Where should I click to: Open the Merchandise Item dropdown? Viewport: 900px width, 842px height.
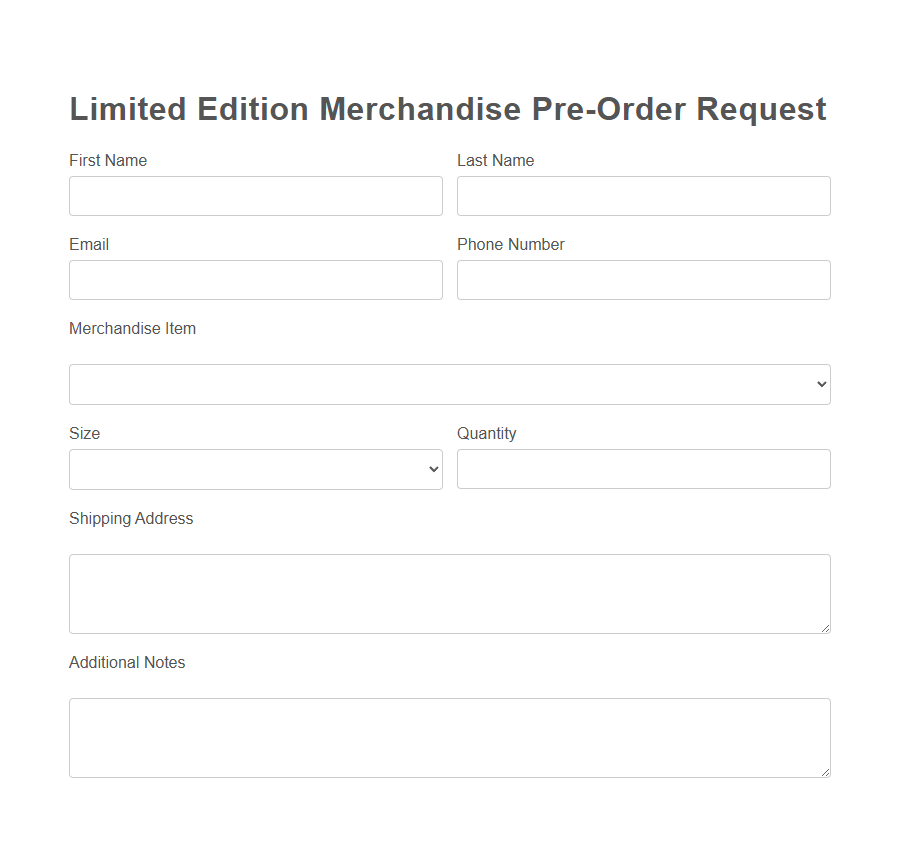(449, 384)
